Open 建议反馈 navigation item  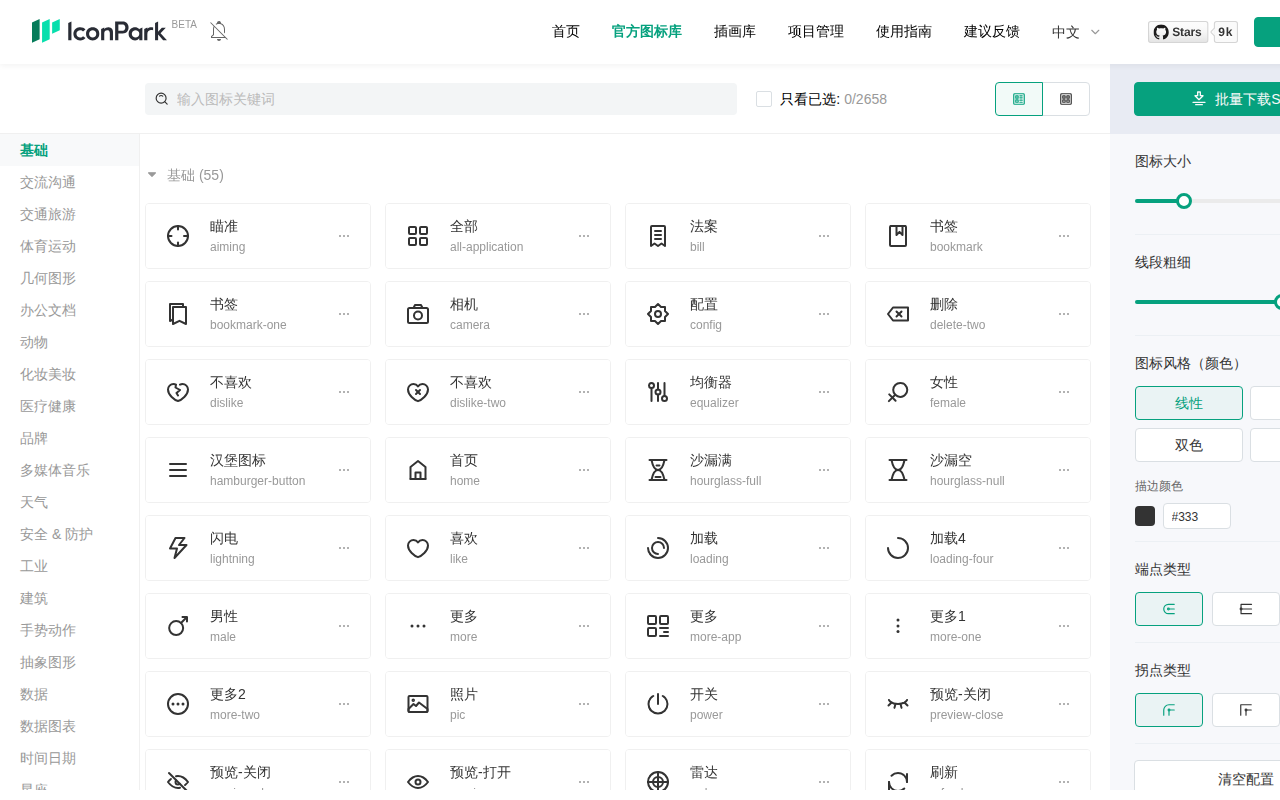[992, 32]
